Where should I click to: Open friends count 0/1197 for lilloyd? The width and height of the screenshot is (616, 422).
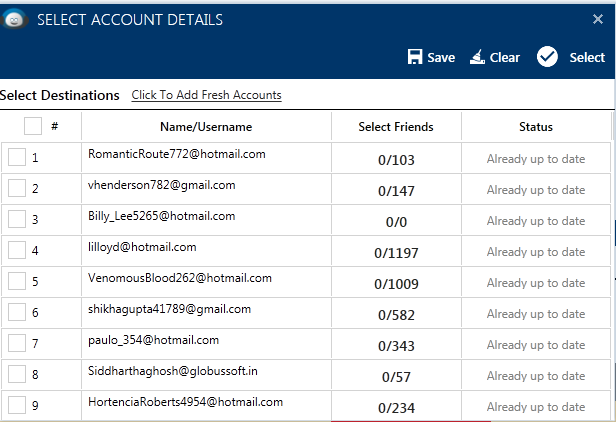(x=396, y=253)
